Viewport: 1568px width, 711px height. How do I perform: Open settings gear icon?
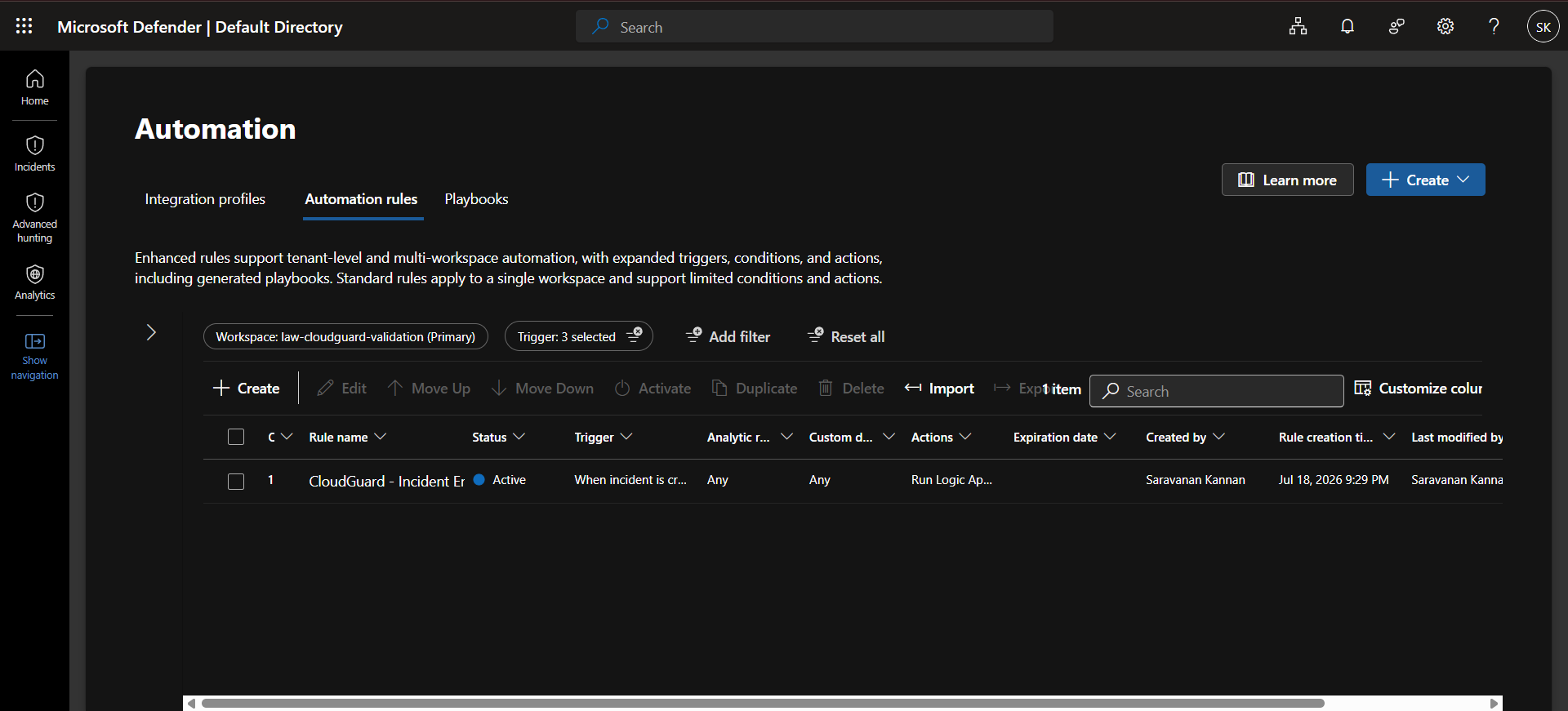click(x=1445, y=26)
